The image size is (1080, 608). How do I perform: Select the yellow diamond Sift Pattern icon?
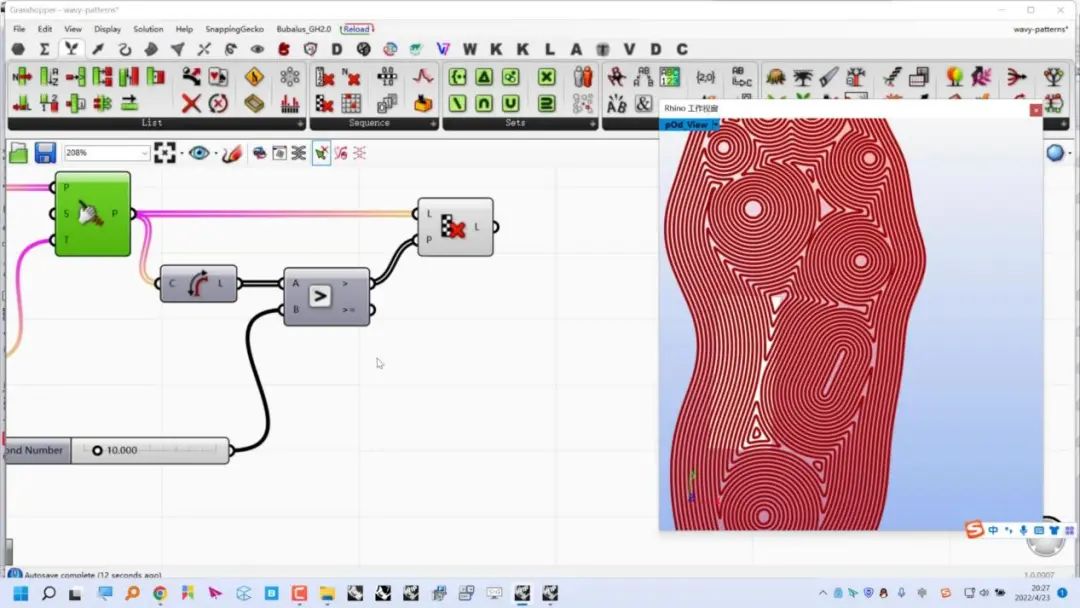pyautogui.click(x=254, y=76)
